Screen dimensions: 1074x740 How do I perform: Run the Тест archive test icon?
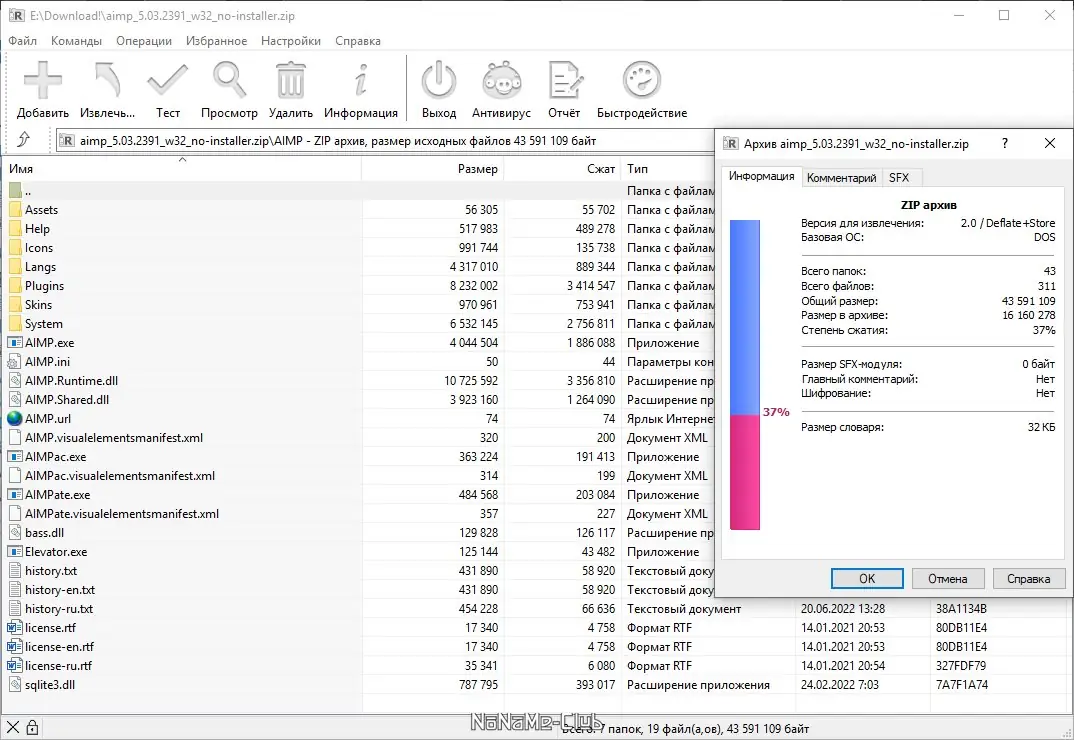tap(168, 80)
